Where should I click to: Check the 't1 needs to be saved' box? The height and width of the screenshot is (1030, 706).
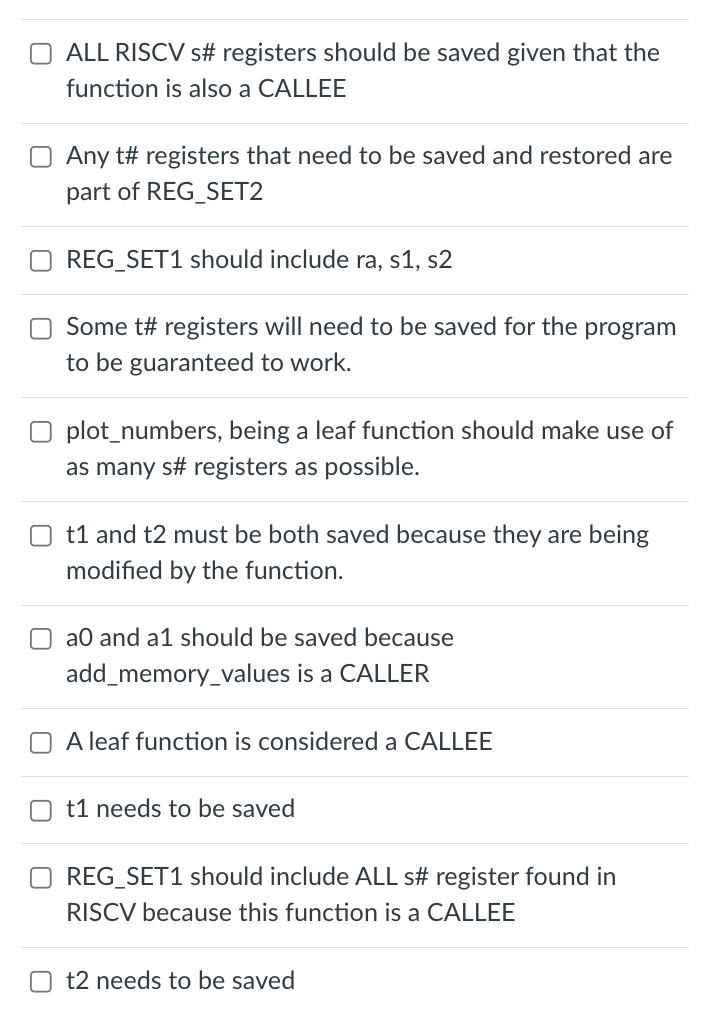tap(41, 810)
